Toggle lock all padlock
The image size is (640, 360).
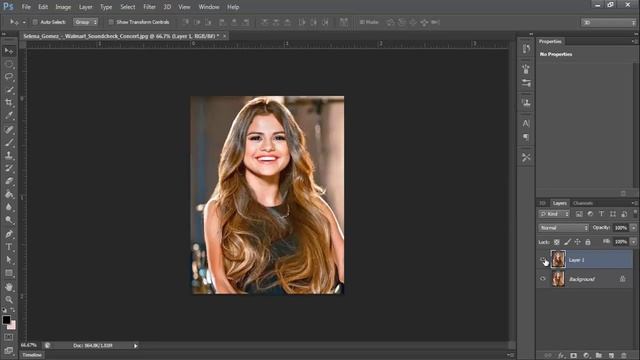(588, 242)
